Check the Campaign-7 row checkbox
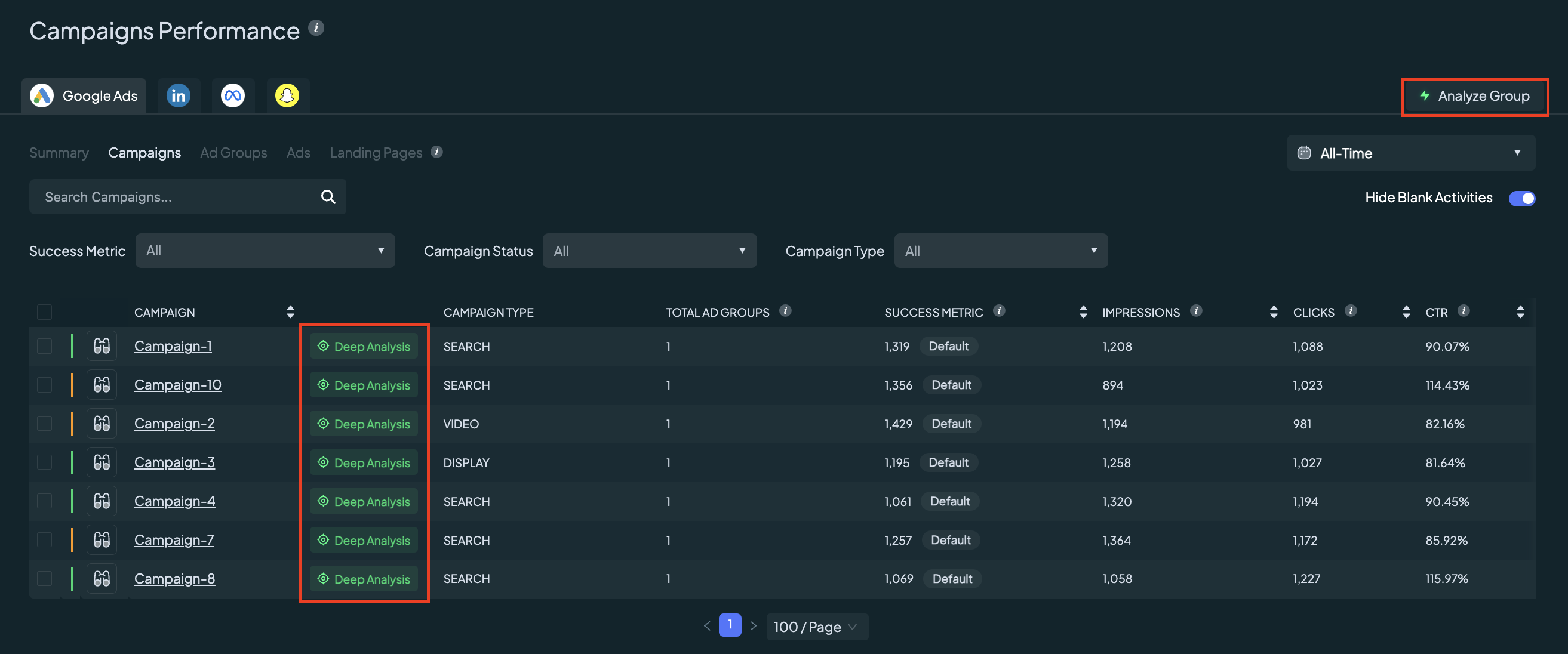 (44, 540)
